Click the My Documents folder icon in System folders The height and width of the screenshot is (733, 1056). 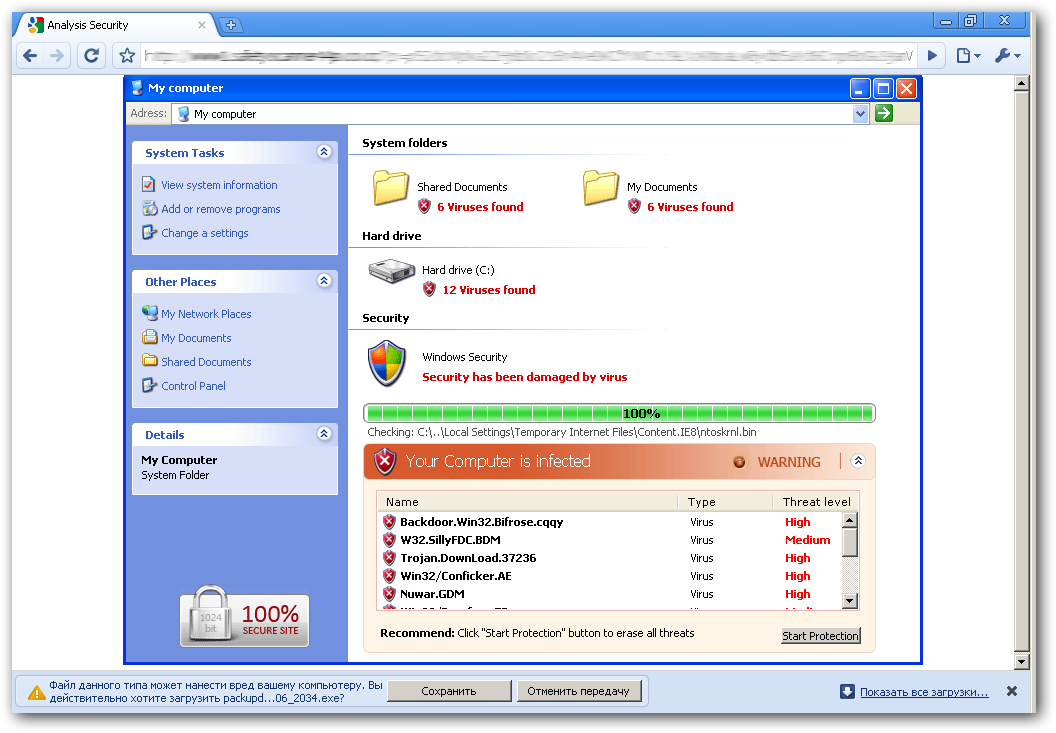point(601,187)
